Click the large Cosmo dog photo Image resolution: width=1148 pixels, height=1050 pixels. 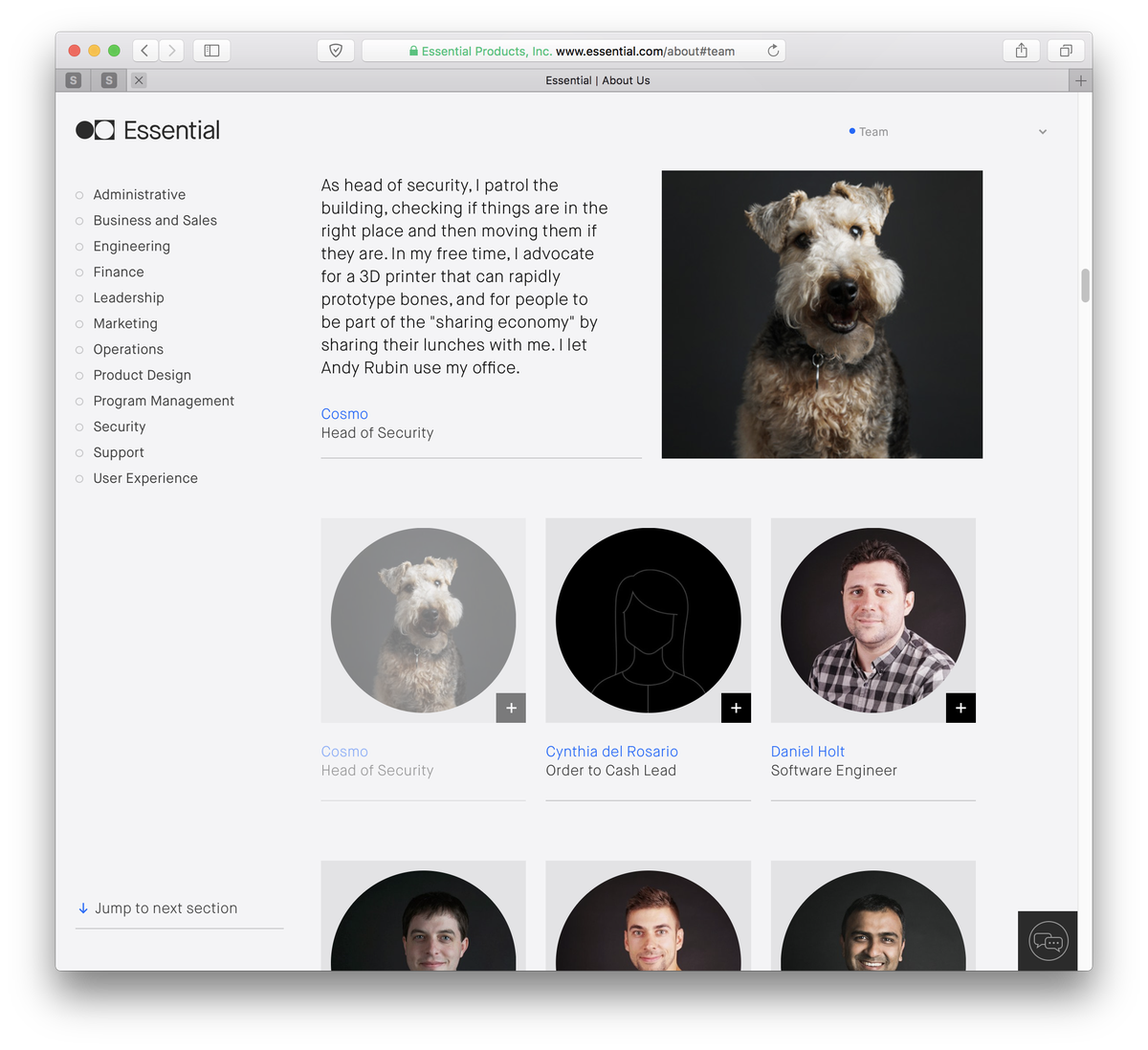822,315
